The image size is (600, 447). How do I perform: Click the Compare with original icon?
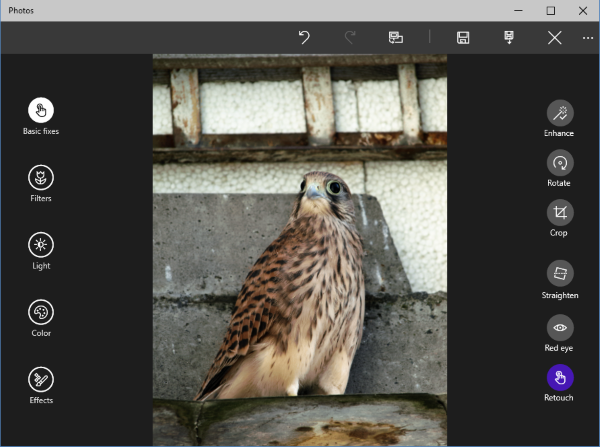pyautogui.click(x=396, y=38)
